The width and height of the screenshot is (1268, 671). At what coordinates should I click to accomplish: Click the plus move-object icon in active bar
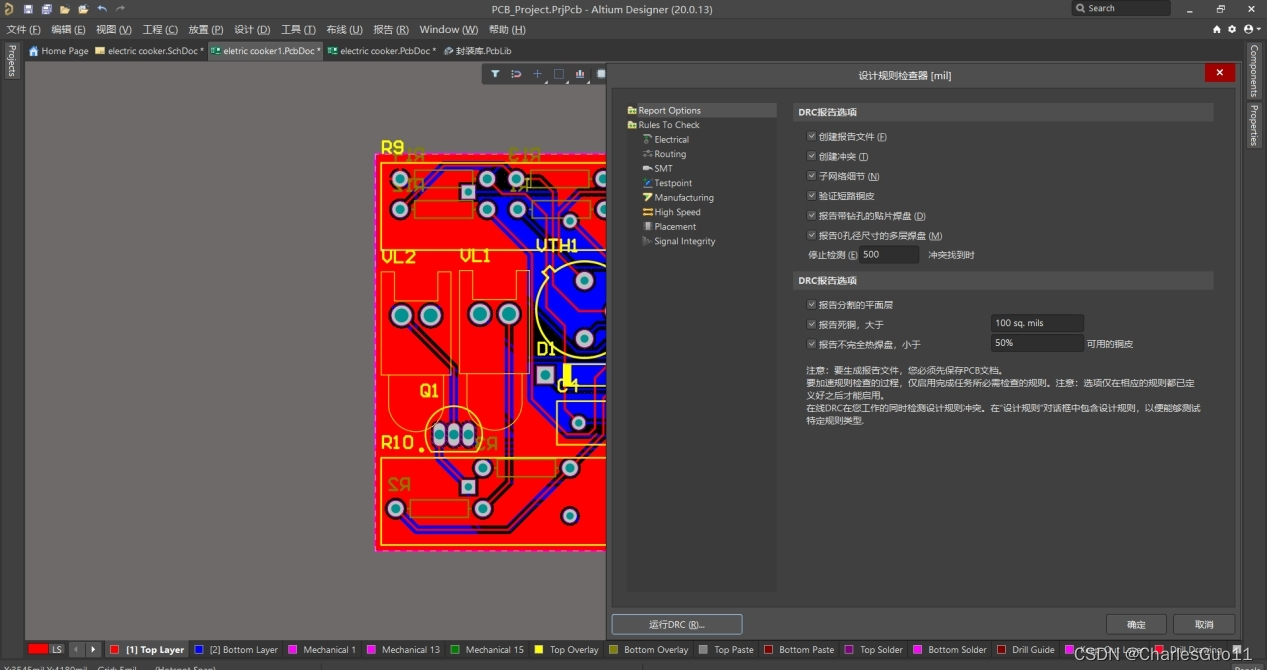[x=537, y=74]
